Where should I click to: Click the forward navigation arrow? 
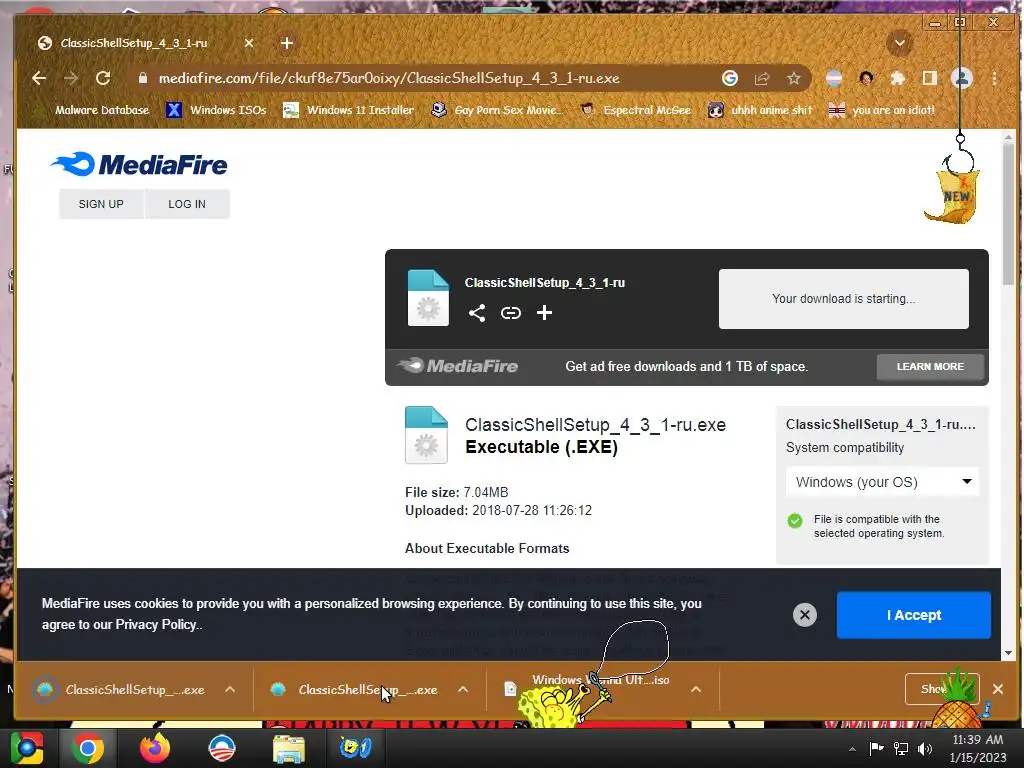pyautogui.click(x=71, y=78)
